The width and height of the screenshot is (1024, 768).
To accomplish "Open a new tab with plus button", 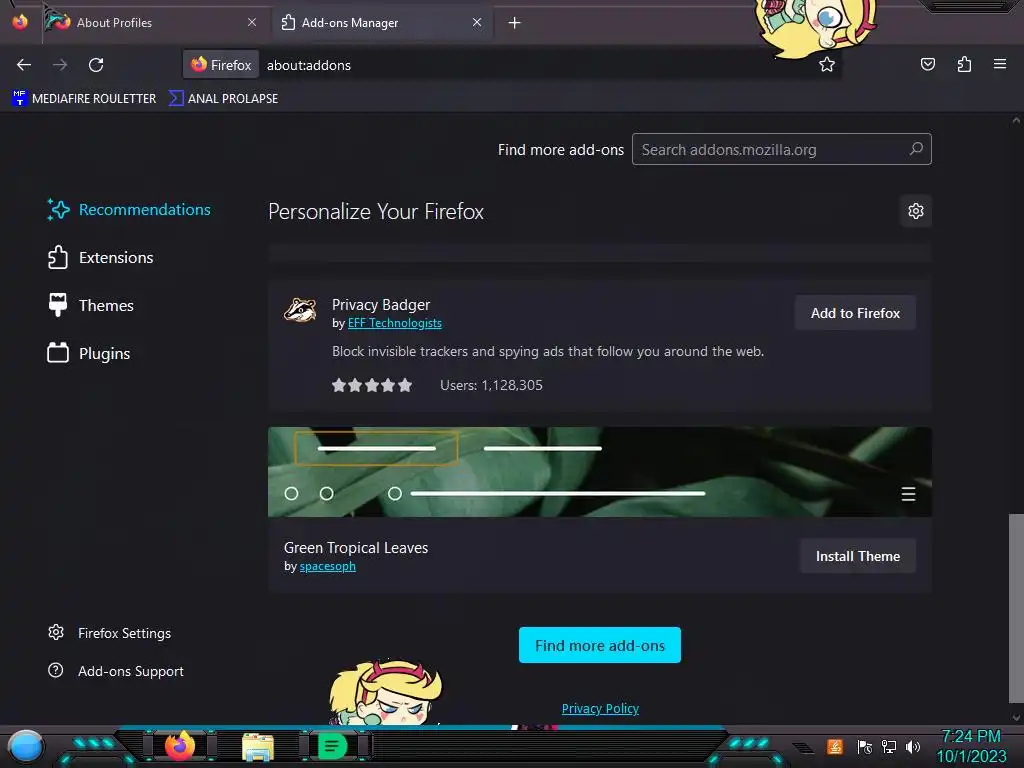I will tap(515, 23).
